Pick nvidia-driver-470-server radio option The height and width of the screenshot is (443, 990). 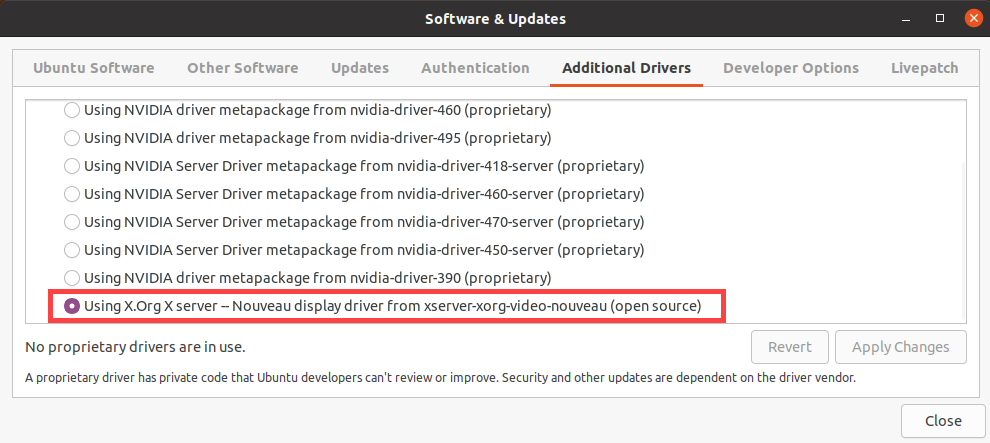point(72,222)
